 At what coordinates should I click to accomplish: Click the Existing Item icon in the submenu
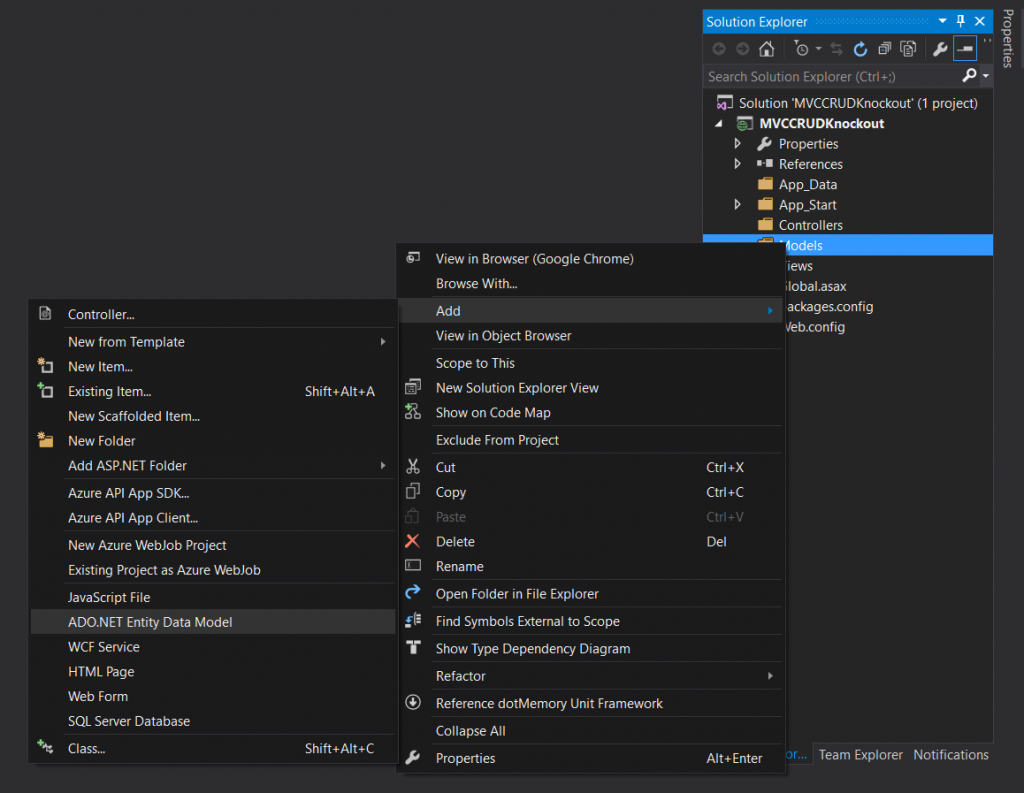tap(45, 391)
